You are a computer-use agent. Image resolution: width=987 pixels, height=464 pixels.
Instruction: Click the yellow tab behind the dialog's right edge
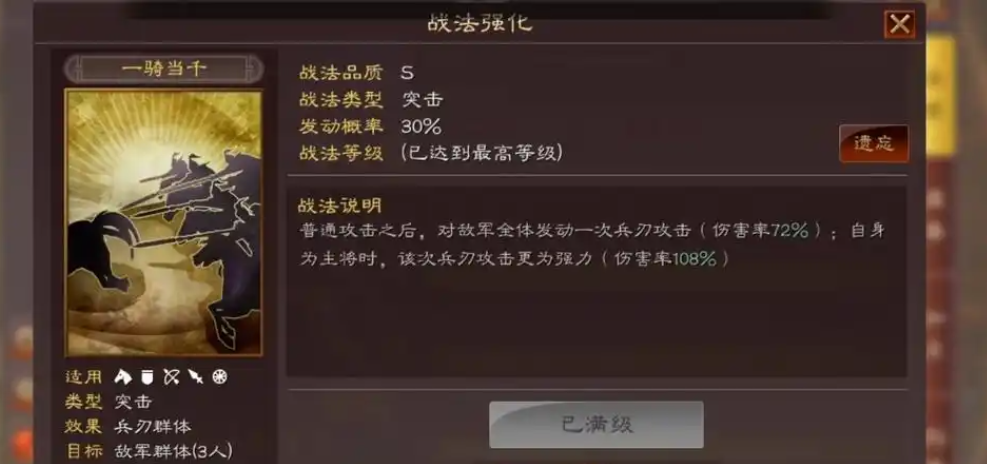tap(941, 96)
